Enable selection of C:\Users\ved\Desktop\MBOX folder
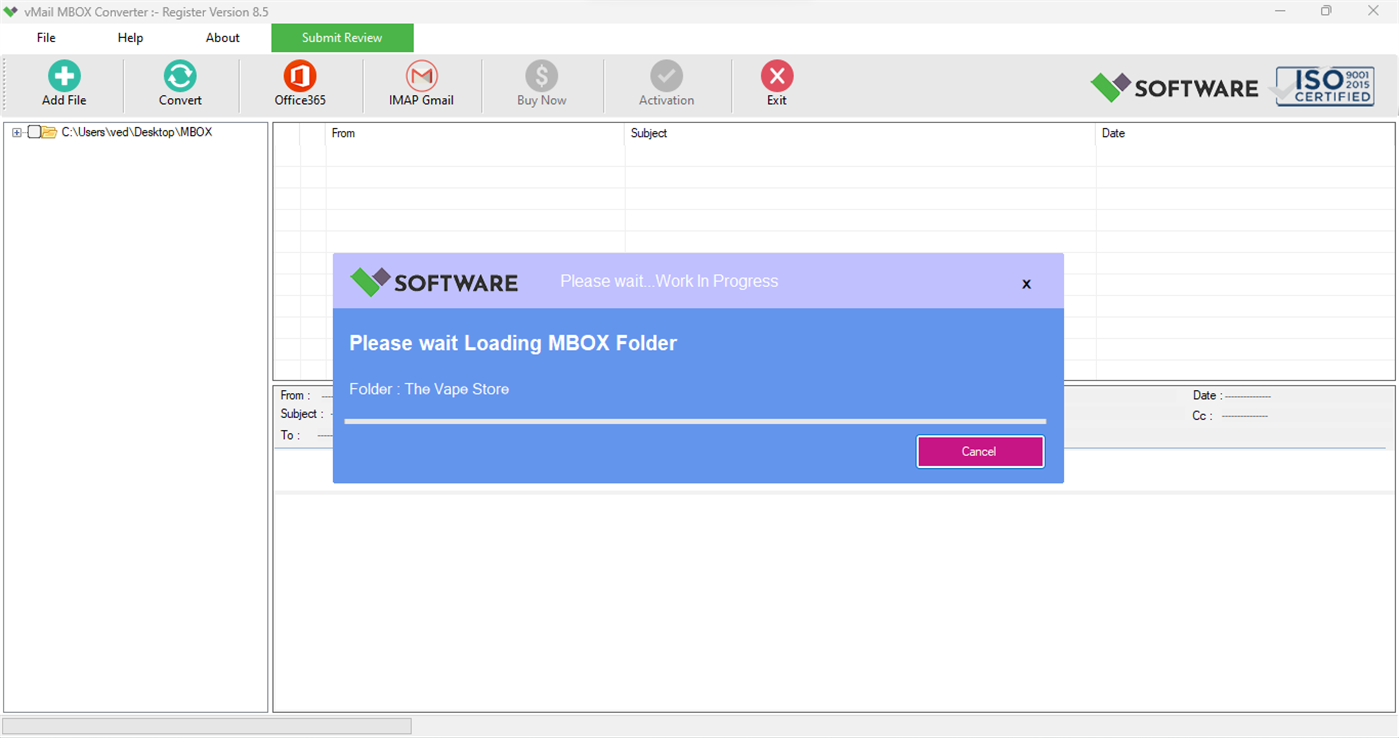The image size is (1399, 738). [34, 132]
